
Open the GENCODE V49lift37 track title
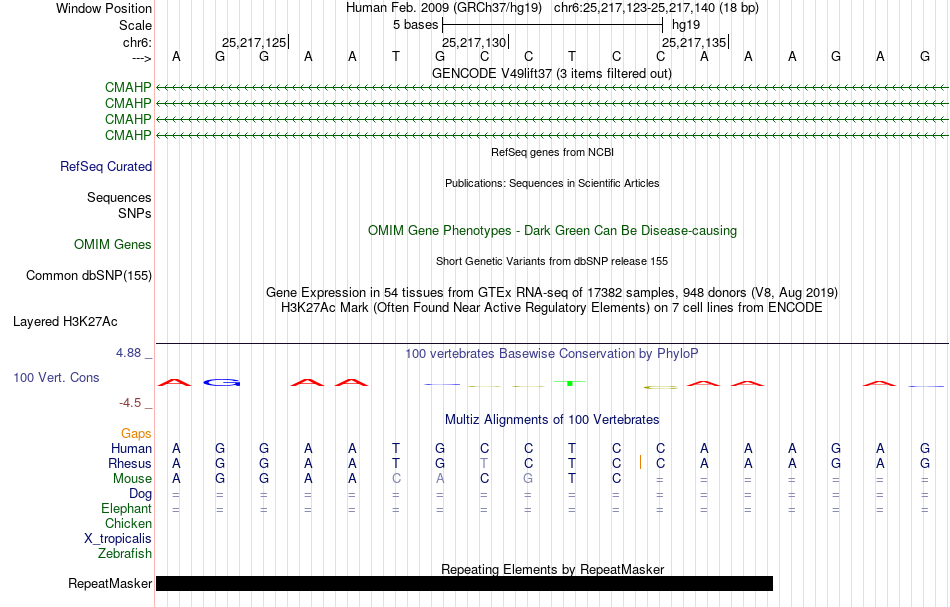[x=551, y=73]
